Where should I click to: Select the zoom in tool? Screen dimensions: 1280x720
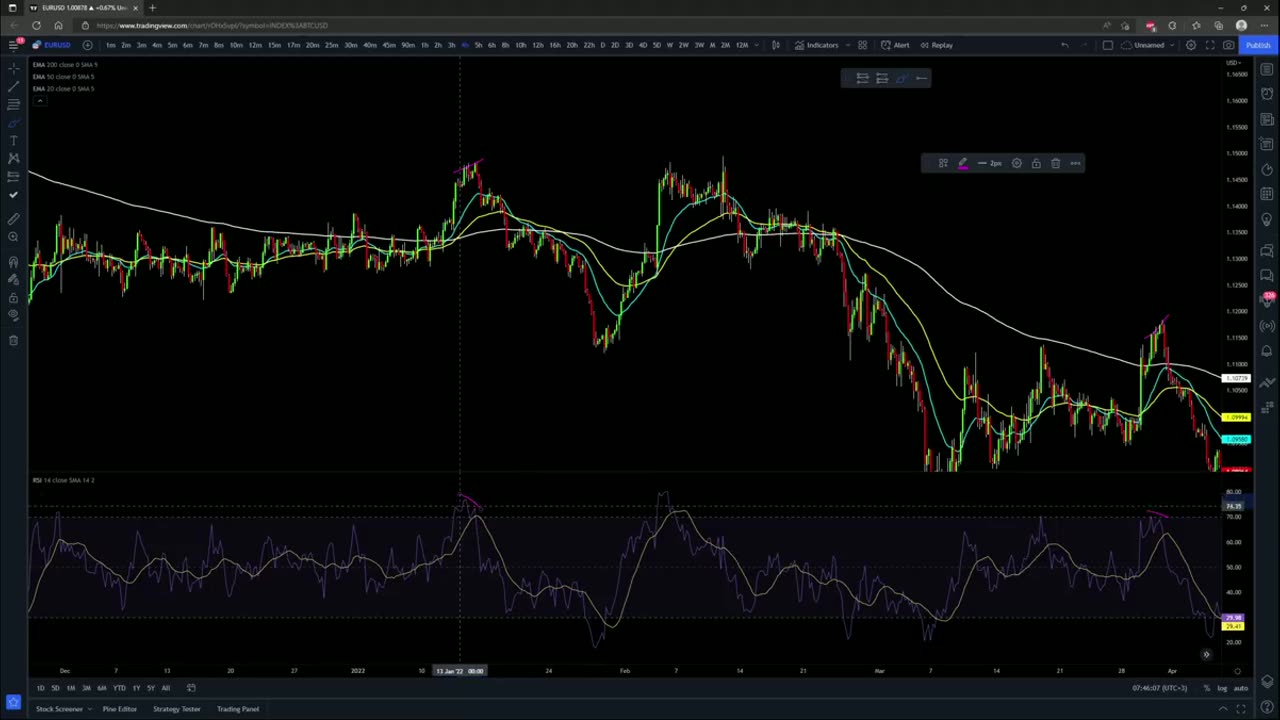coord(13,237)
